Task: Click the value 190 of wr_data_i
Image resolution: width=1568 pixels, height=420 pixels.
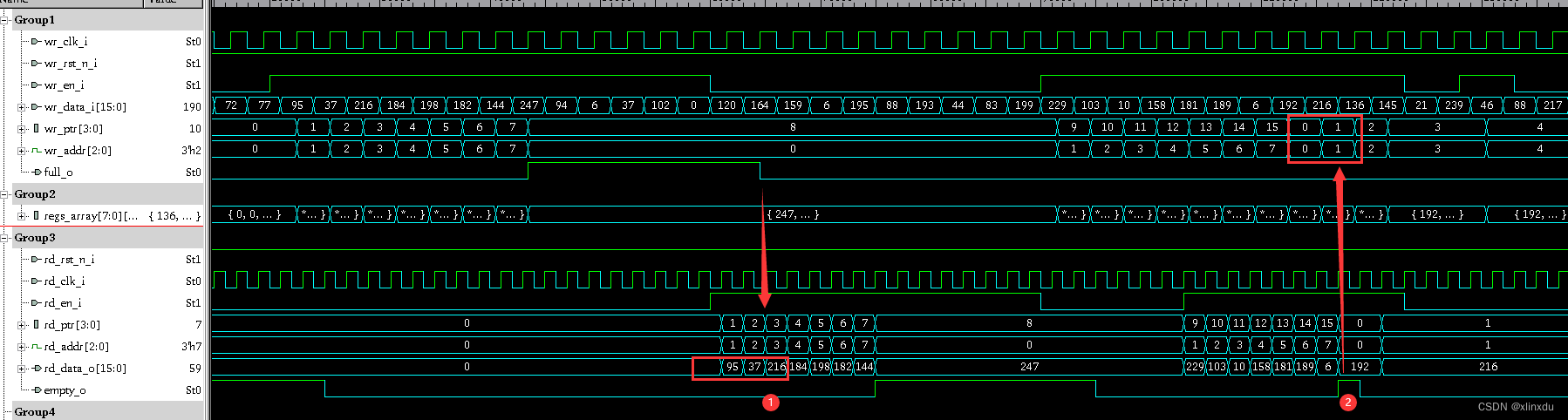Action: pyautogui.click(x=192, y=106)
